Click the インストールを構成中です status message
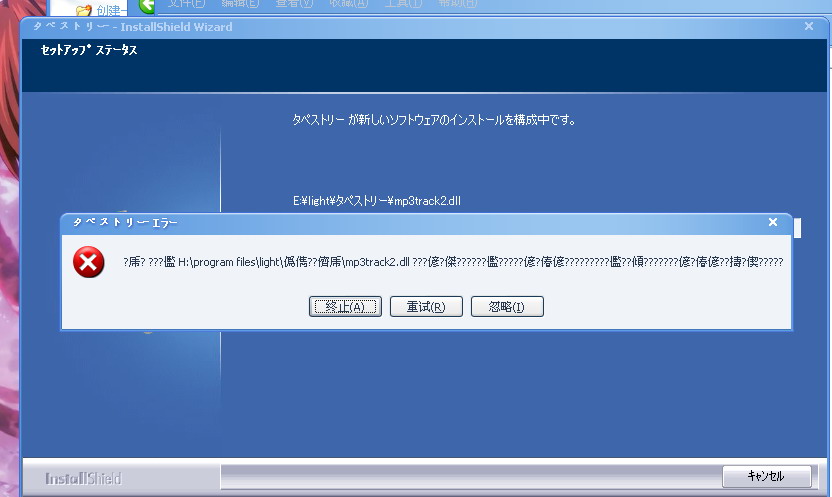The width and height of the screenshot is (832, 497). [434, 119]
